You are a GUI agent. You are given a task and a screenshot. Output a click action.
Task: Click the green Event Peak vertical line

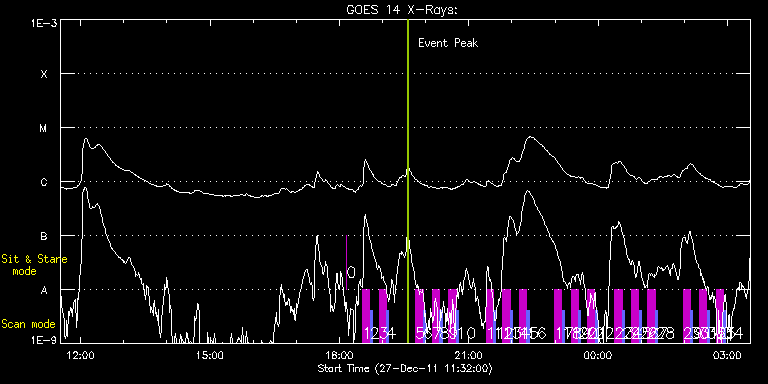pyautogui.click(x=408, y=181)
